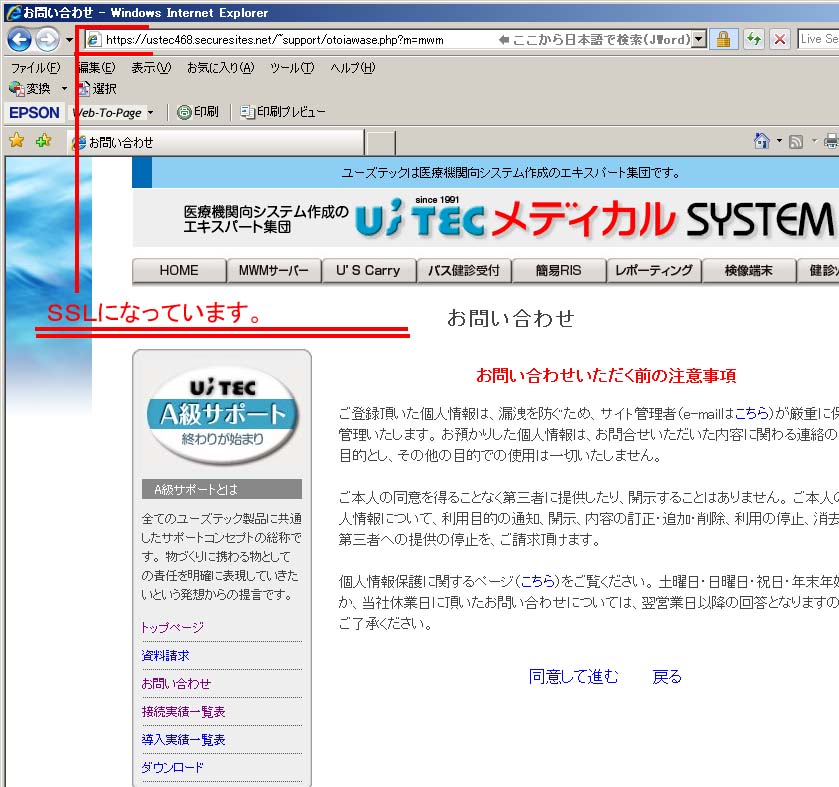Click the red Stop loading icon

click(780, 40)
